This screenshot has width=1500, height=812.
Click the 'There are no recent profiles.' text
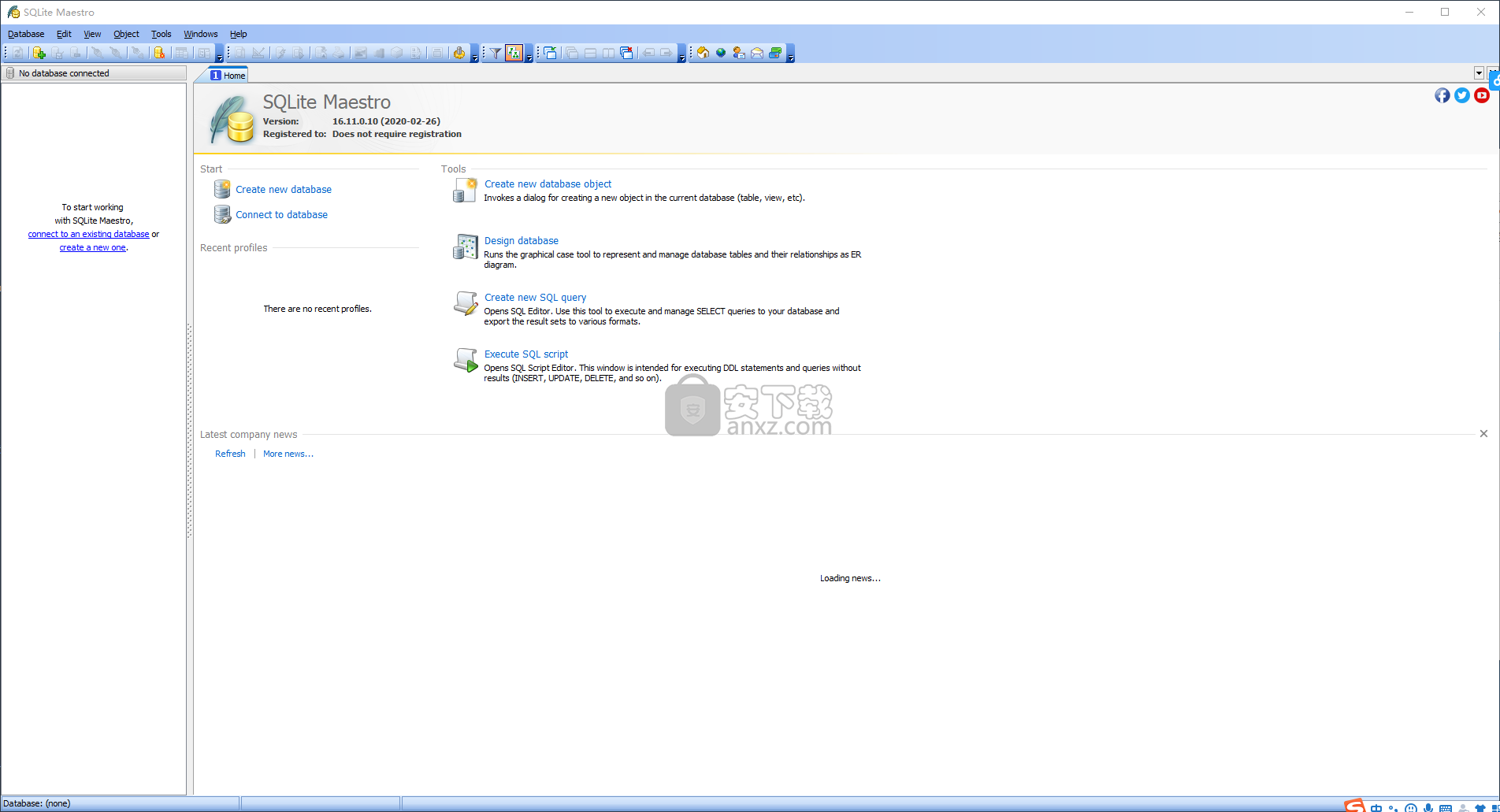coord(317,309)
